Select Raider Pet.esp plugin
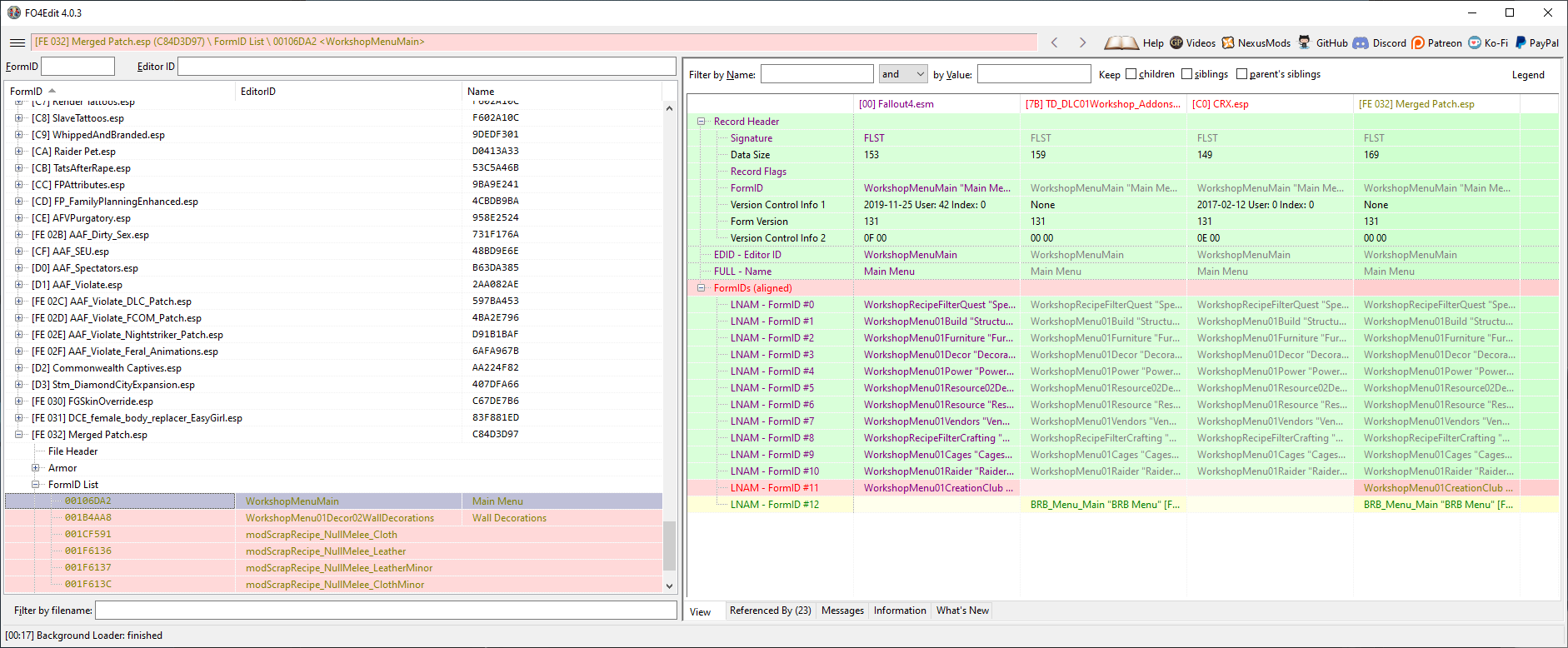 [333, 152]
